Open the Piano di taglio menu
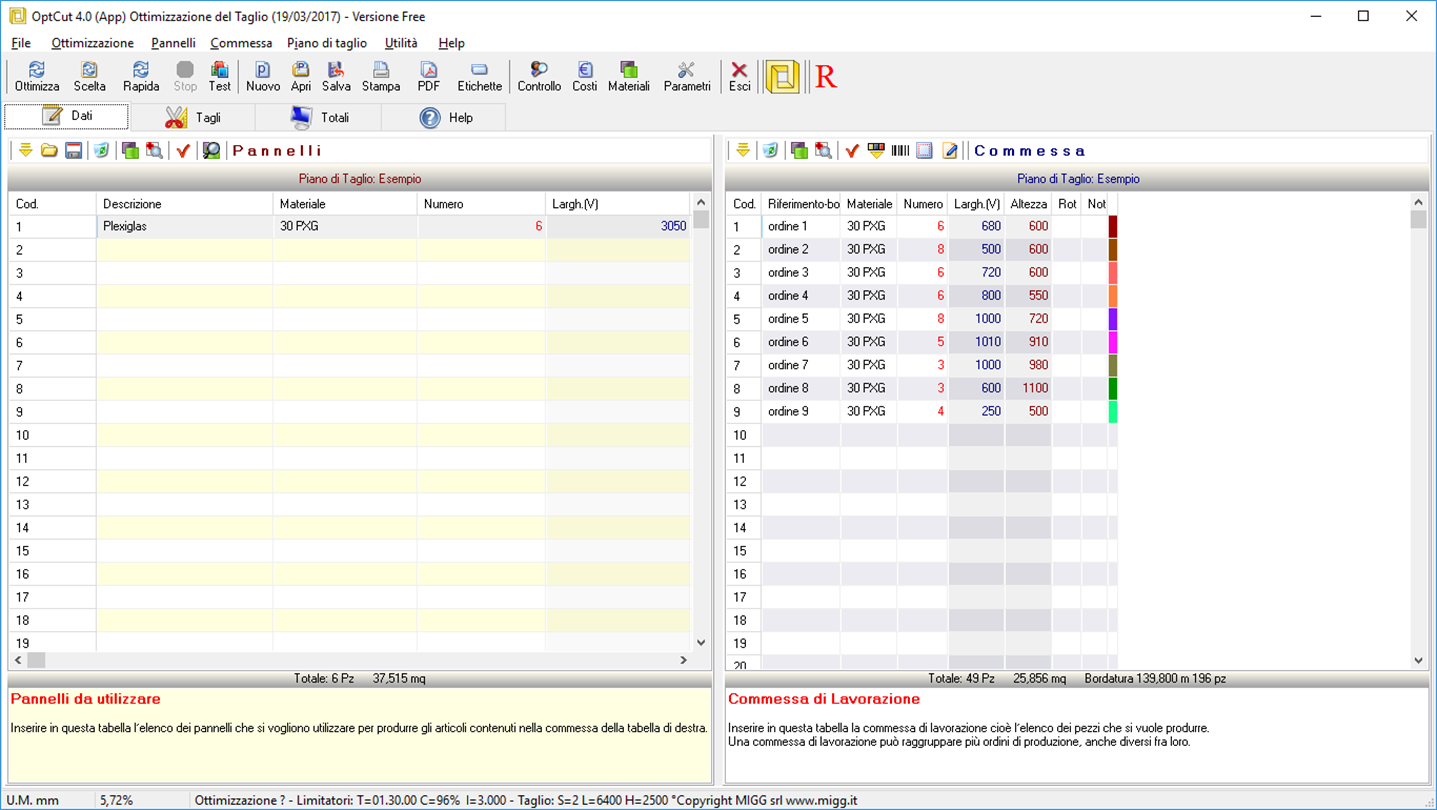1437x810 pixels. pos(326,43)
